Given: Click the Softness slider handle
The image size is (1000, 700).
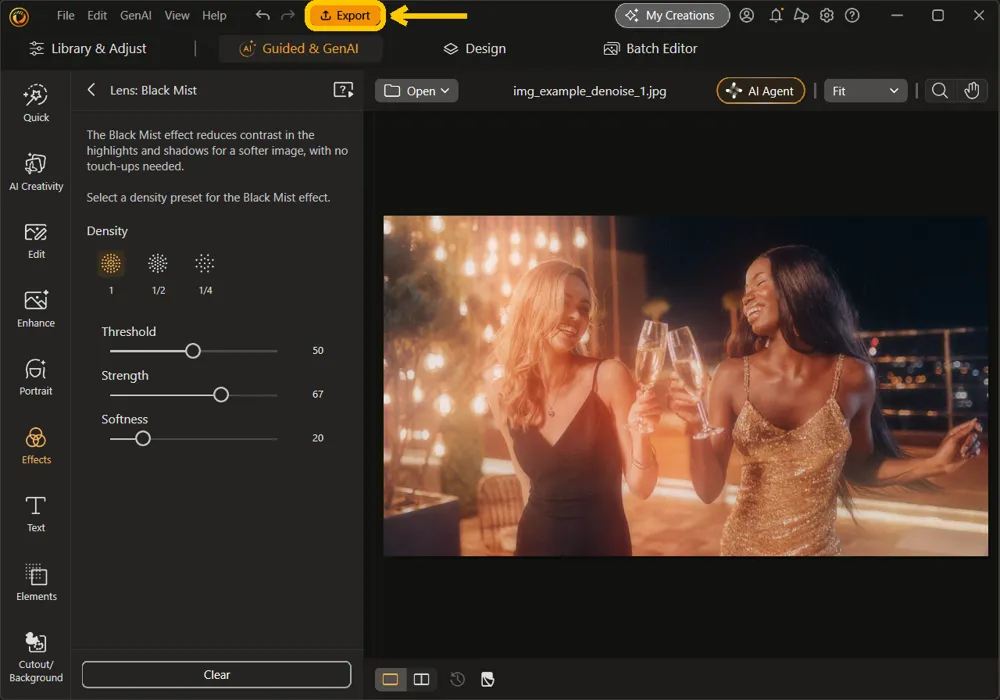Looking at the screenshot, I should tap(143, 439).
